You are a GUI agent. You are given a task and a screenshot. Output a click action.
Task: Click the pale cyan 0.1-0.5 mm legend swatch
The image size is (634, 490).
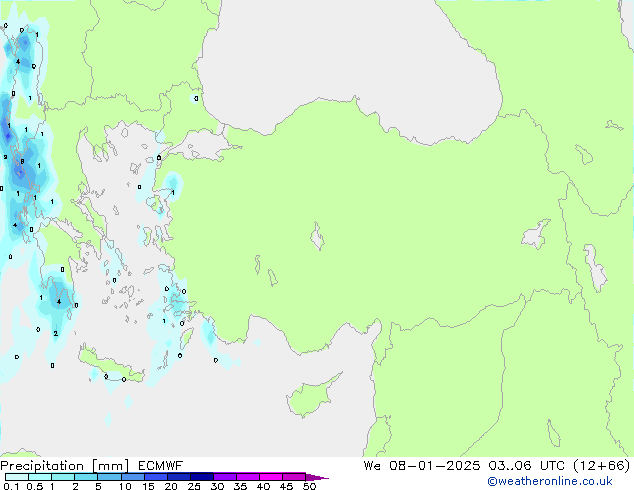tap(17, 477)
